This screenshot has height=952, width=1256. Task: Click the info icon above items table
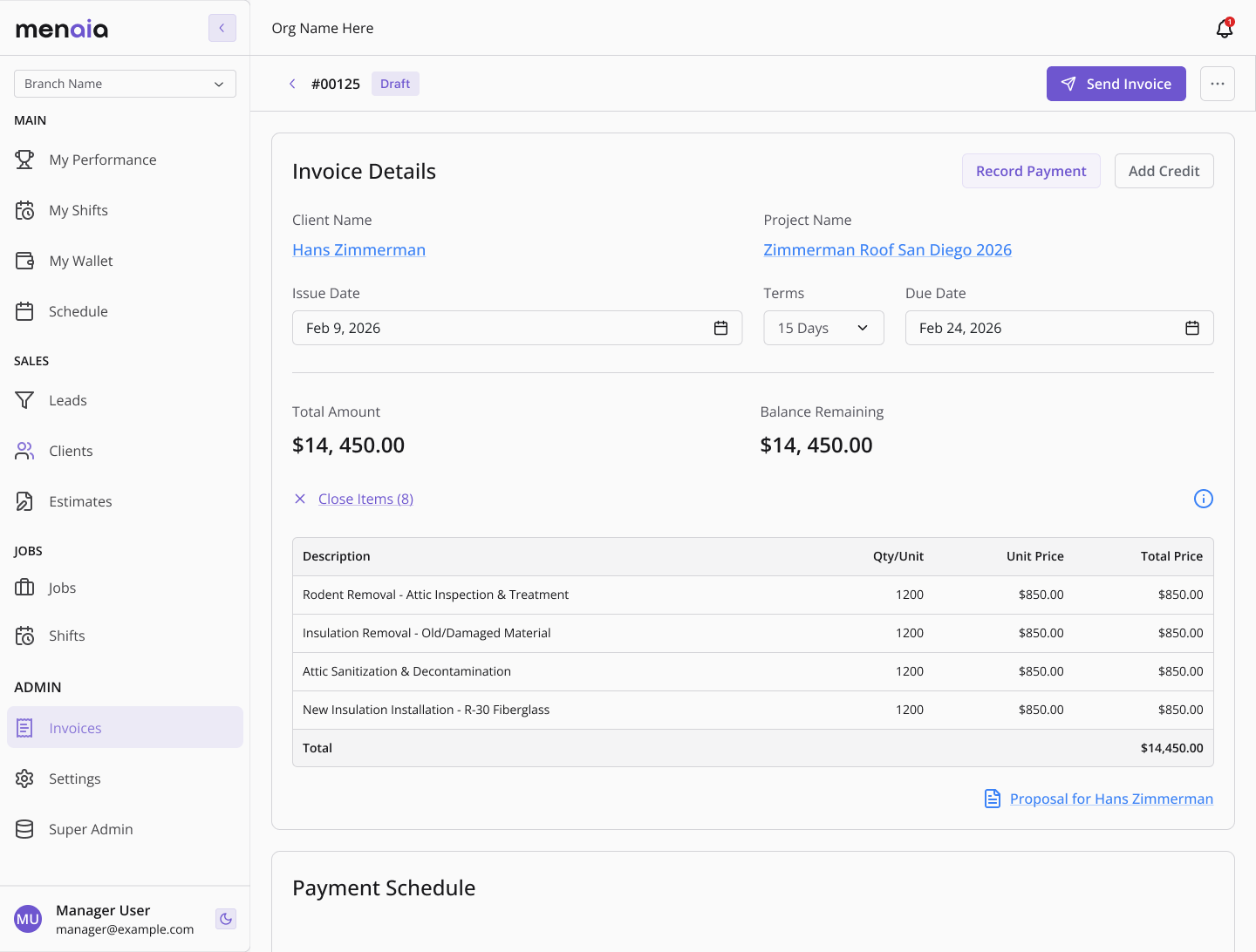(1204, 499)
